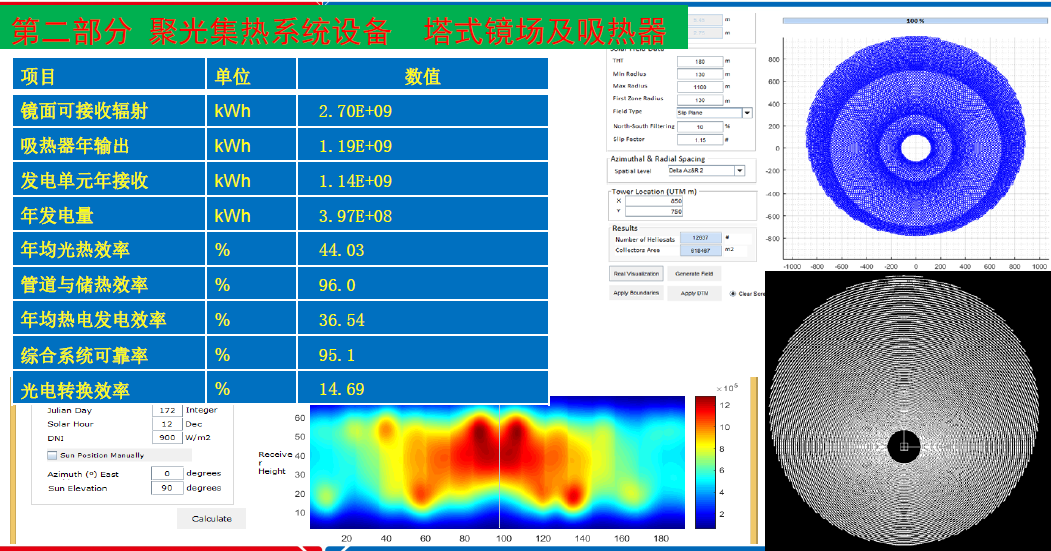Viewport: 1051px width, 551px height.
Task: Edit the Max Radius input field
Action: pos(700,87)
